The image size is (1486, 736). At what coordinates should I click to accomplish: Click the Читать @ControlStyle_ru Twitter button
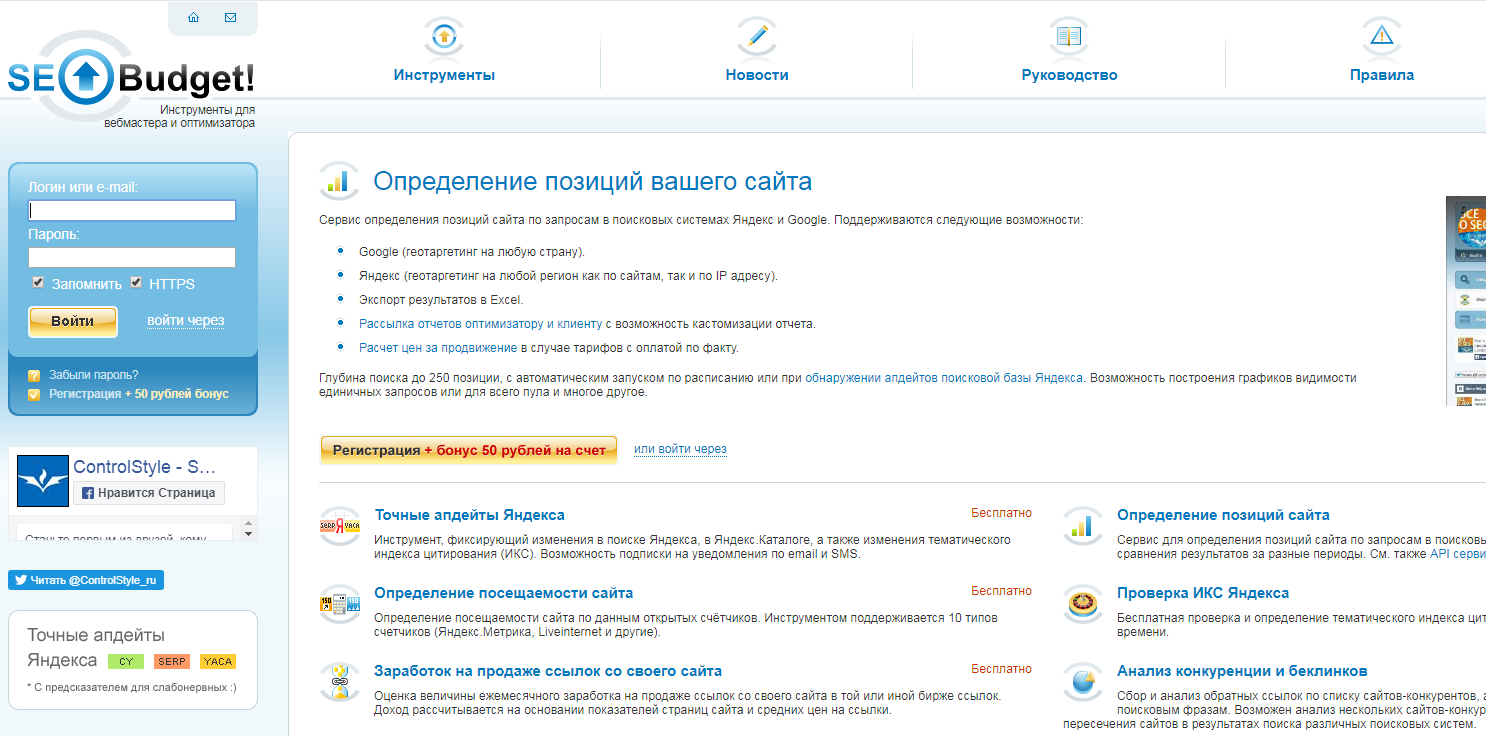click(x=86, y=580)
